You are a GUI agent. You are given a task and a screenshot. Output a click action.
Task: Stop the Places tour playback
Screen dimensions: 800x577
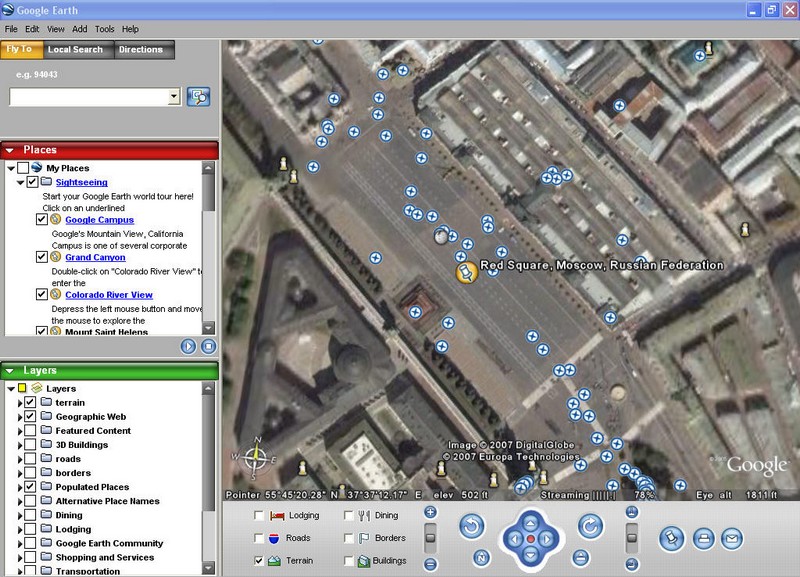tap(208, 346)
